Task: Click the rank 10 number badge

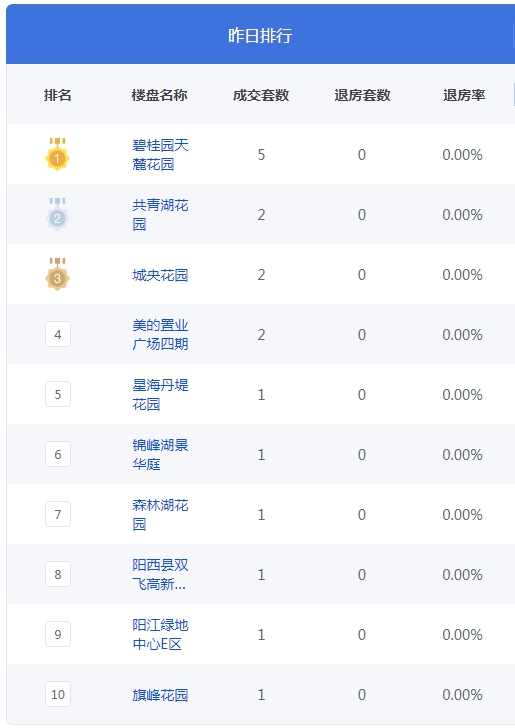Action: click(x=58, y=694)
